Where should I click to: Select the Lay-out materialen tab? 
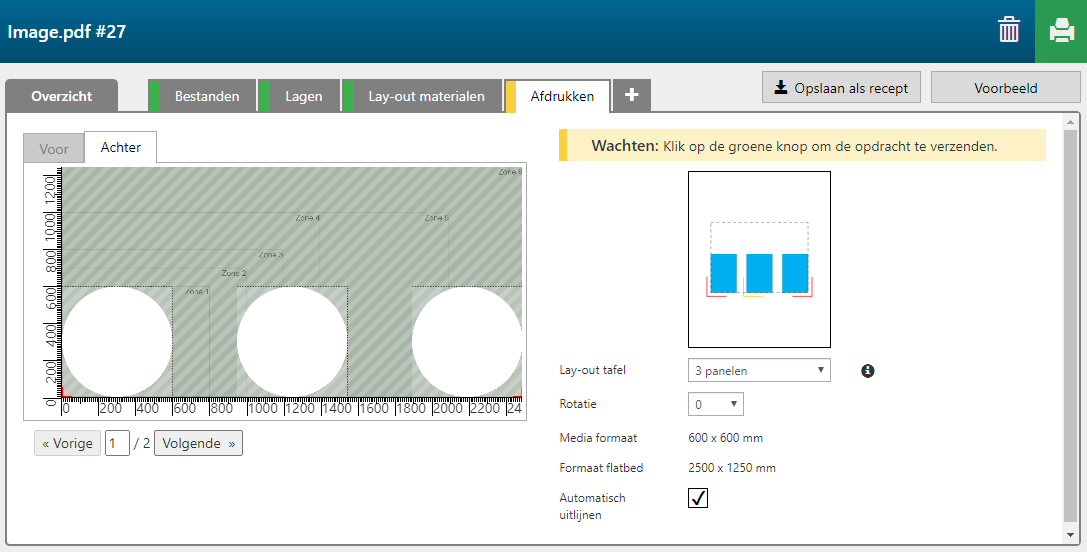(425, 96)
